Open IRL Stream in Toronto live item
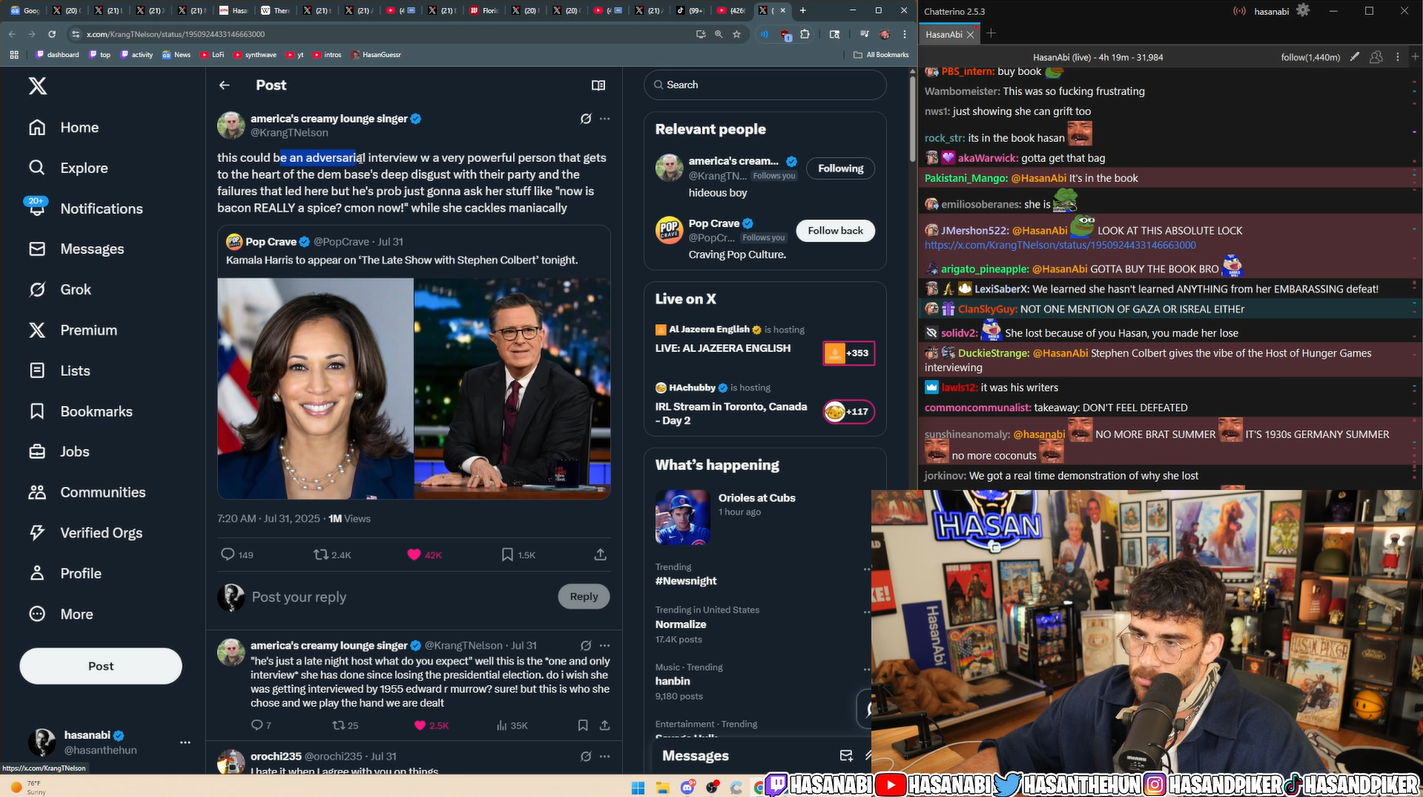This screenshot has width=1423, height=797. point(765,403)
